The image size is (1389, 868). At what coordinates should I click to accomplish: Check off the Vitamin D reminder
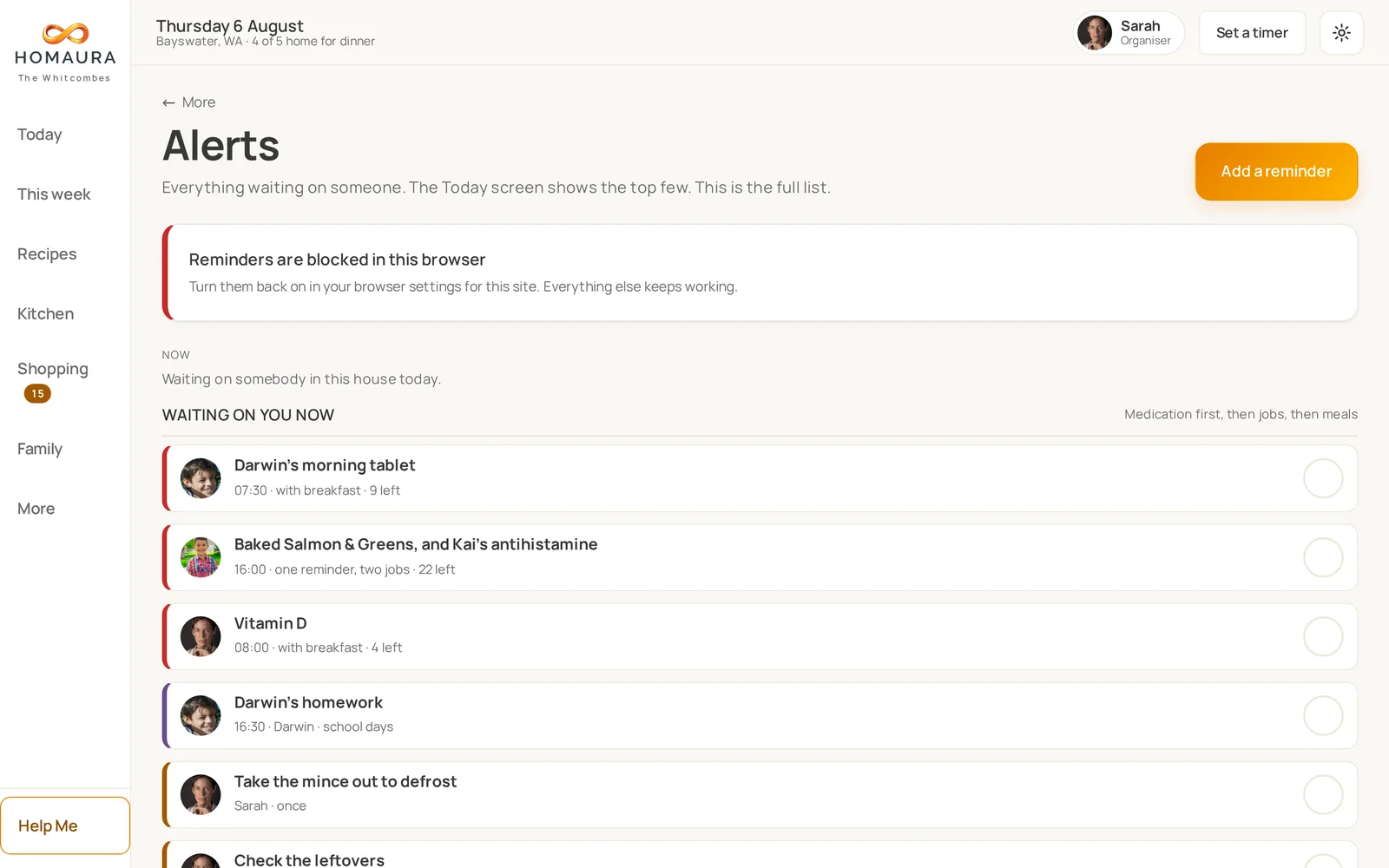pyautogui.click(x=1323, y=636)
